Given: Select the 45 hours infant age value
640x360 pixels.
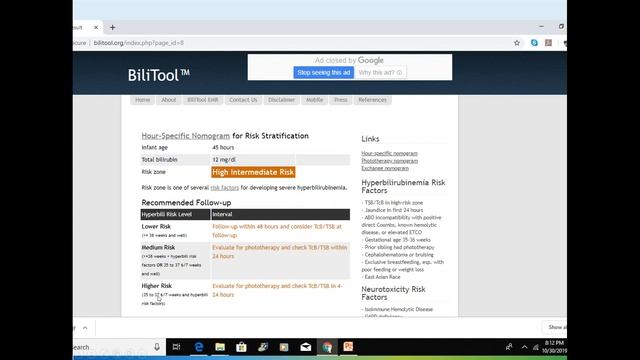Looking at the screenshot, I should point(223,147).
